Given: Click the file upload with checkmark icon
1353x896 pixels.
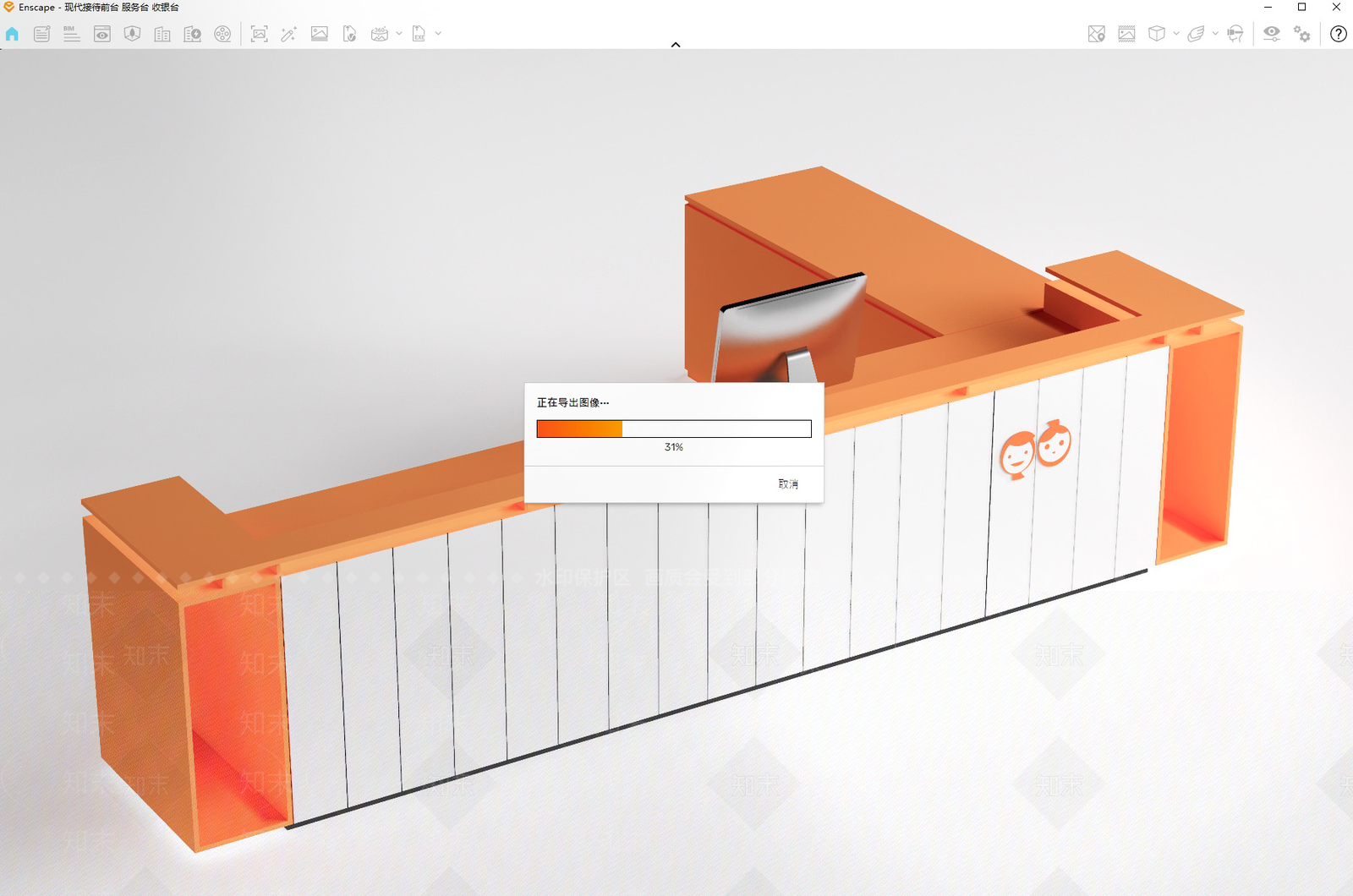Looking at the screenshot, I should pyautogui.click(x=349, y=34).
